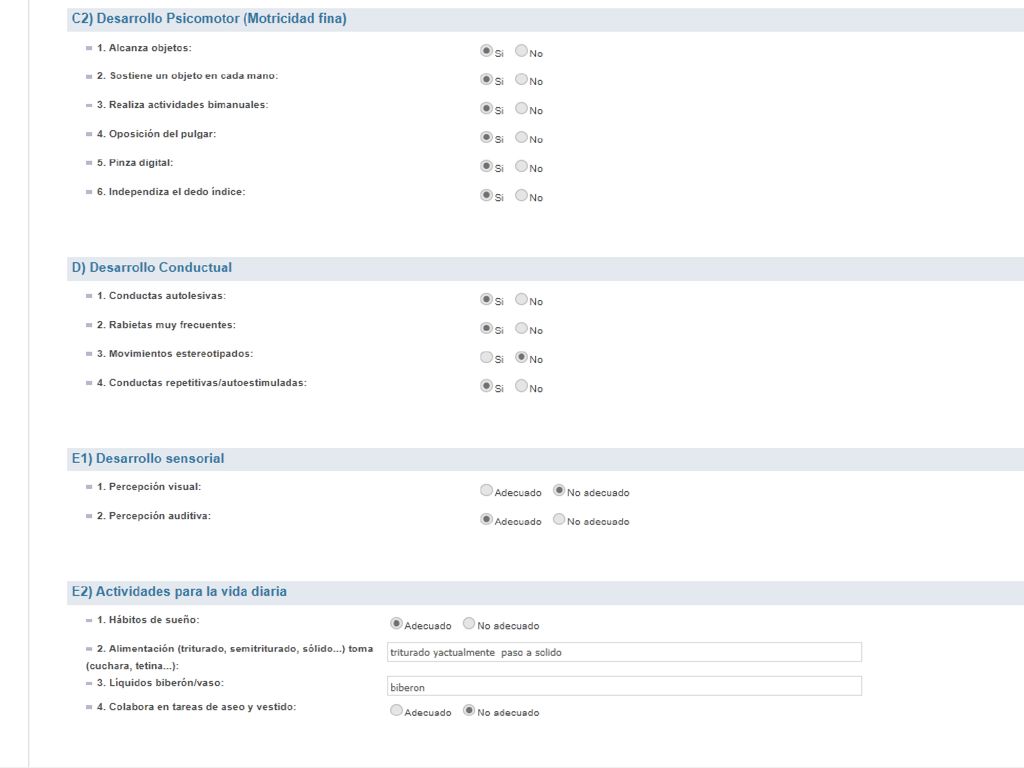Select Adecuado for Percepción visual
The width and height of the screenshot is (1024, 768).
click(486, 490)
